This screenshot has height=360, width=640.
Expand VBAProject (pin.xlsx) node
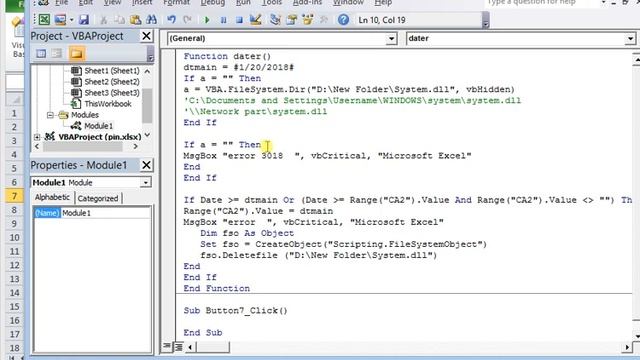[x=37, y=137]
